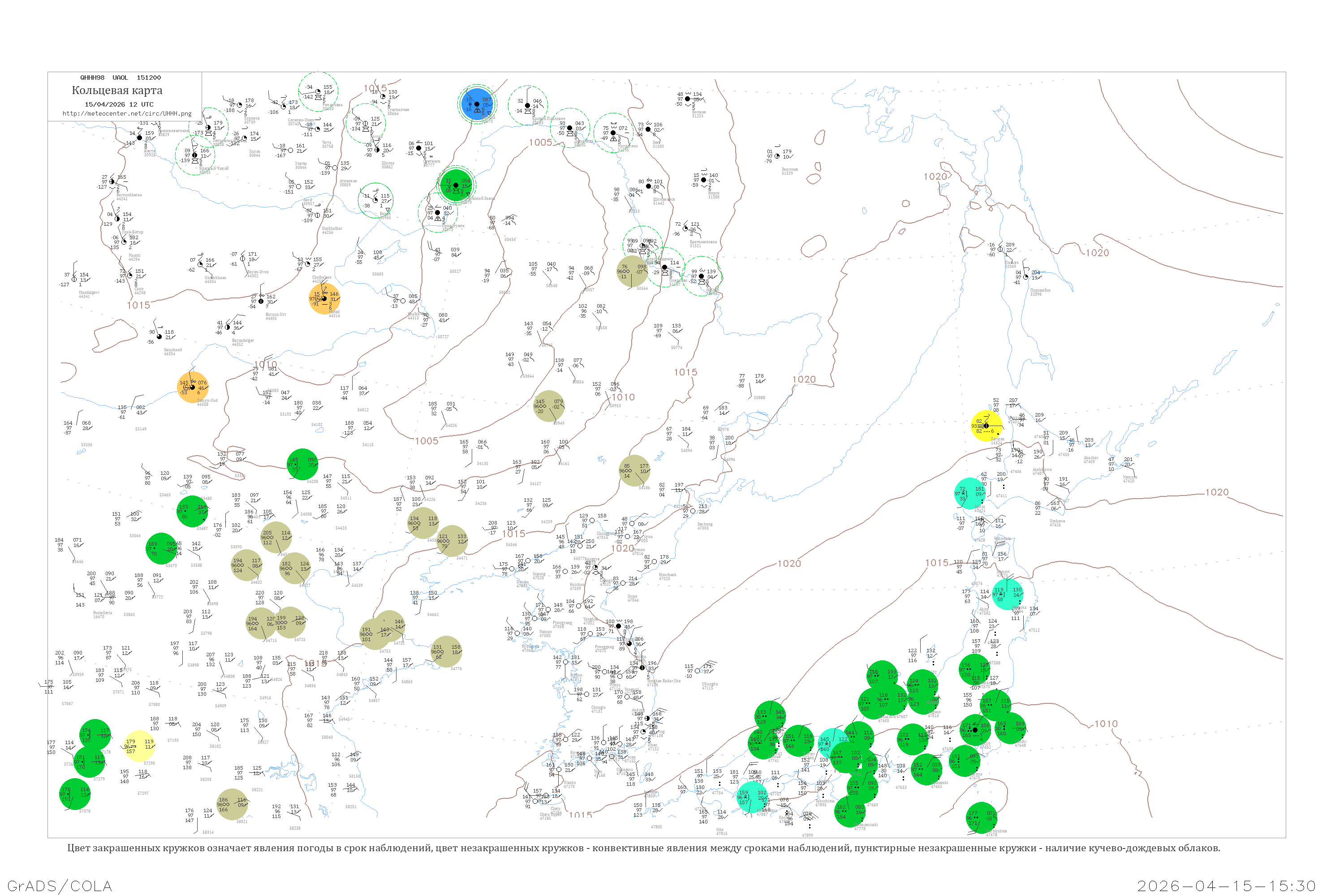Image resolution: width=1344 pixels, height=896 pixels.
Task: Click the double-ringed green station circle
Action: click(x=456, y=185)
